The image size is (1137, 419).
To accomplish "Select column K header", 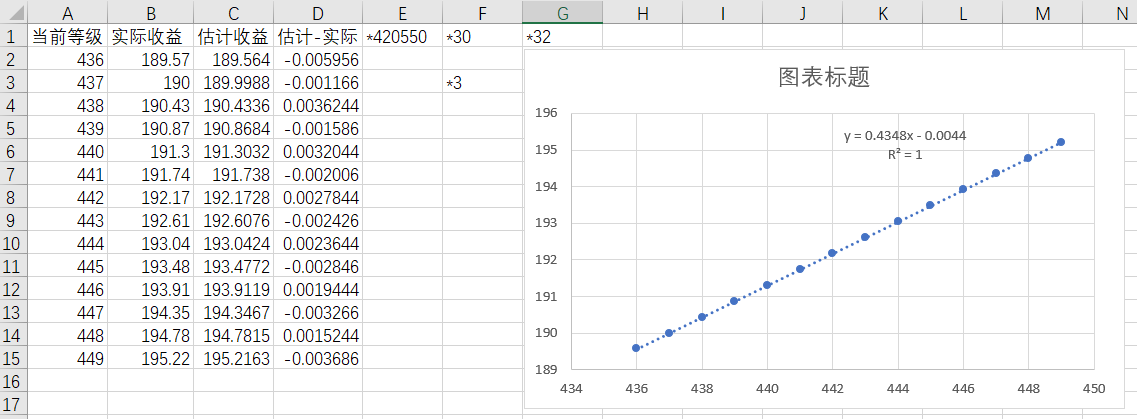I will (x=882, y=12).
